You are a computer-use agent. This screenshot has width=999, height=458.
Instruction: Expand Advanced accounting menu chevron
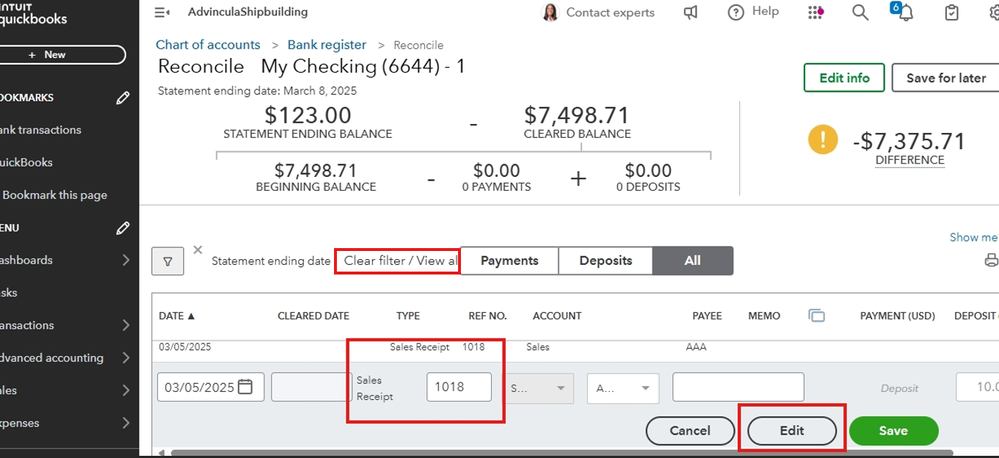(x=126, y=358)
